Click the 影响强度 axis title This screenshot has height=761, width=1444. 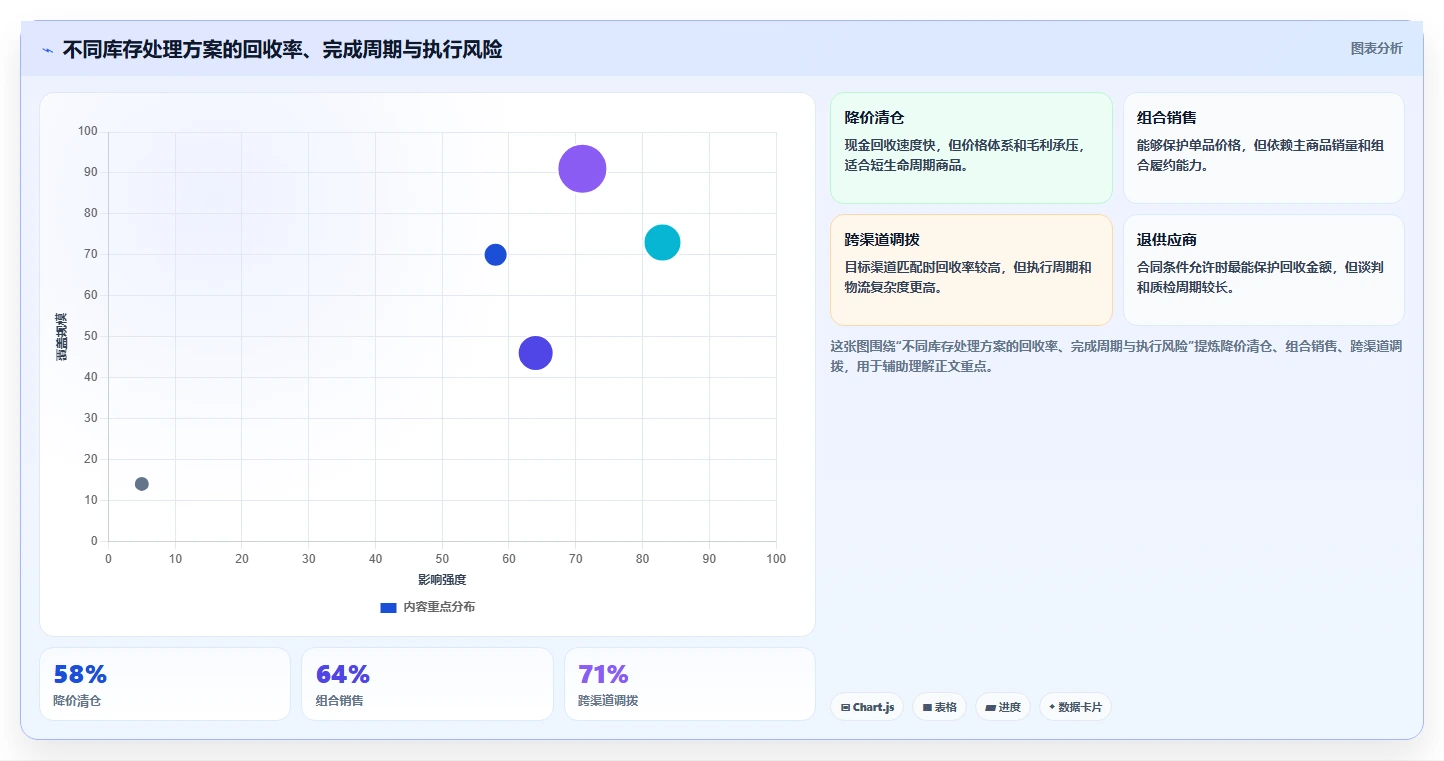pos(442,580)
